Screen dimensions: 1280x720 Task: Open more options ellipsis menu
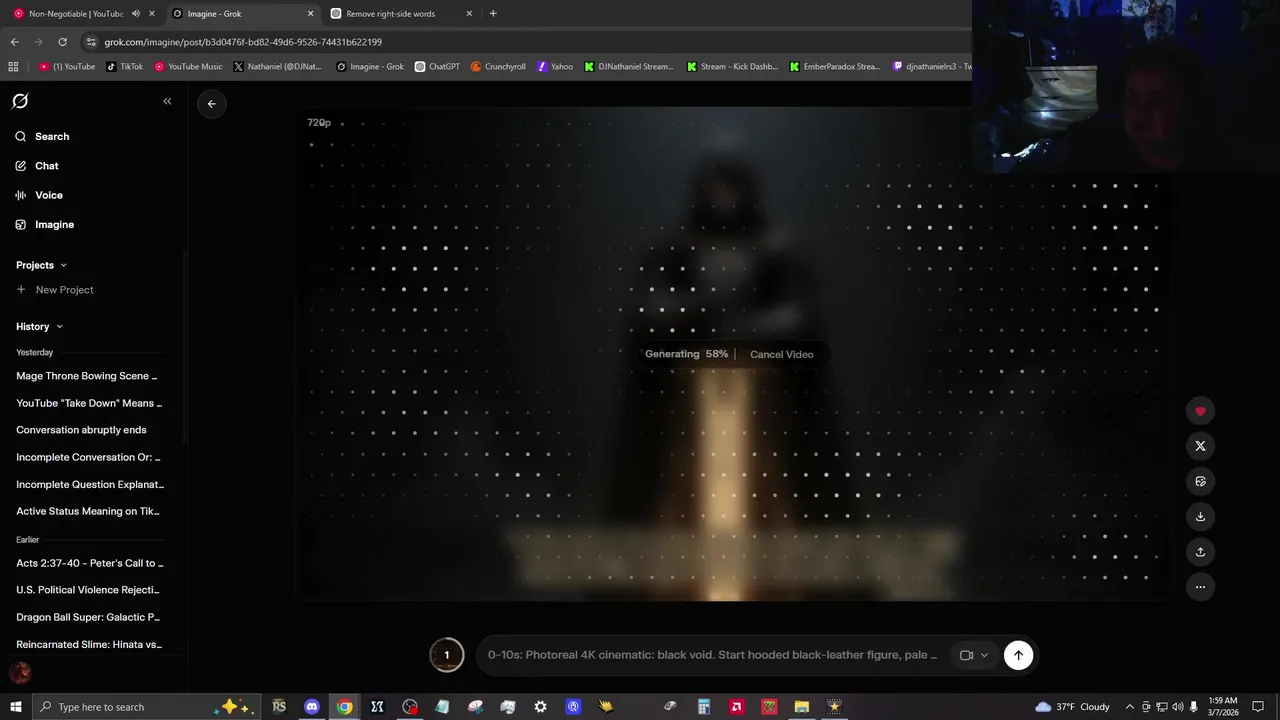point(1200,587)
